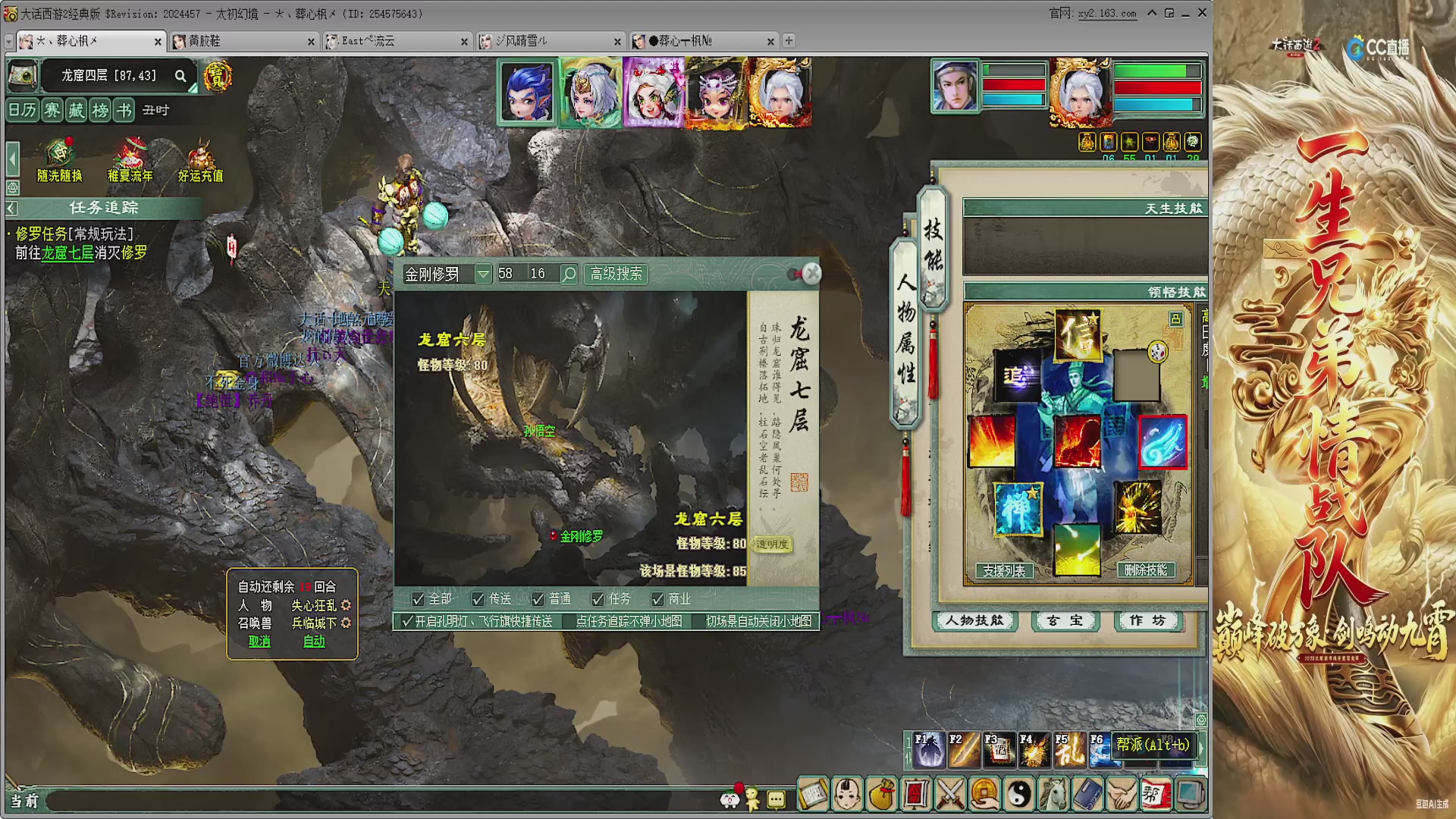Toggle the 普通 checkbox
The image size is (1456, 819).
click(x=538, y=599)
